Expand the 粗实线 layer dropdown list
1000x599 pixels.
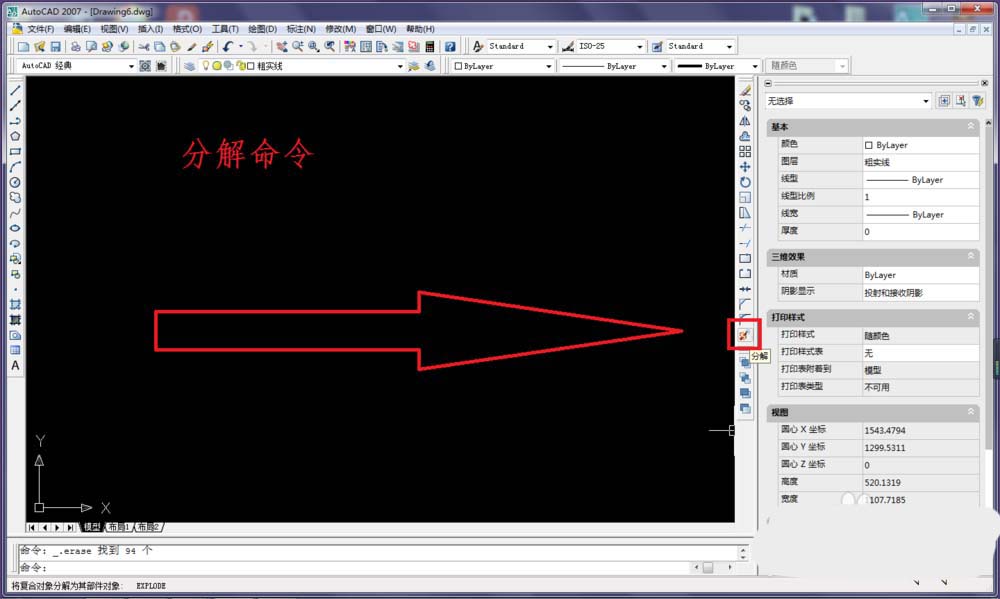pos(400,65)
